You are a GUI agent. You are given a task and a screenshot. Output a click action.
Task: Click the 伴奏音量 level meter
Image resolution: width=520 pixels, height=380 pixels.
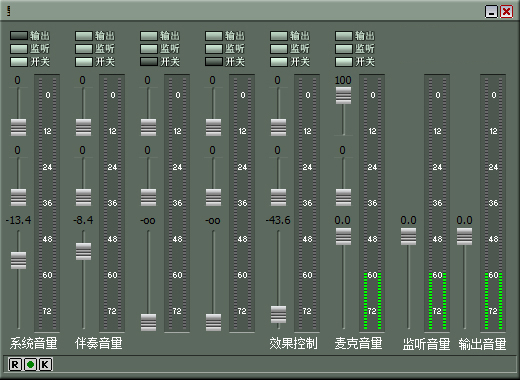coord(112,203)
